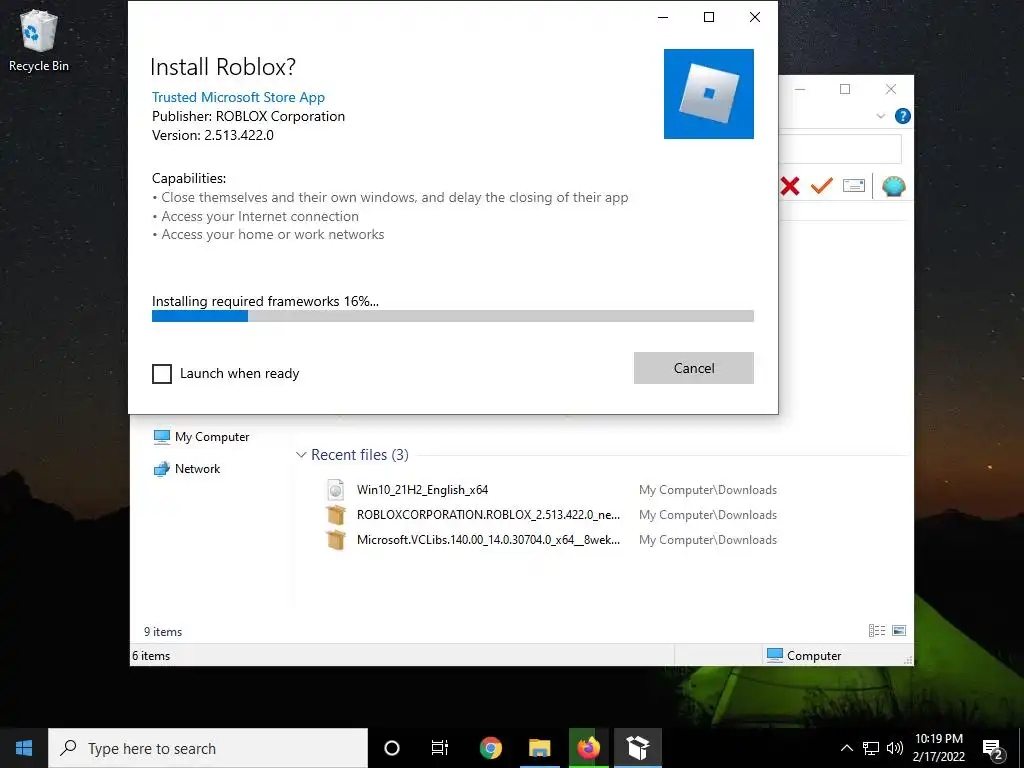Select the Microsoft.VCLibs package file
This screenshot has height=768, width=1024.
[488, 539]
